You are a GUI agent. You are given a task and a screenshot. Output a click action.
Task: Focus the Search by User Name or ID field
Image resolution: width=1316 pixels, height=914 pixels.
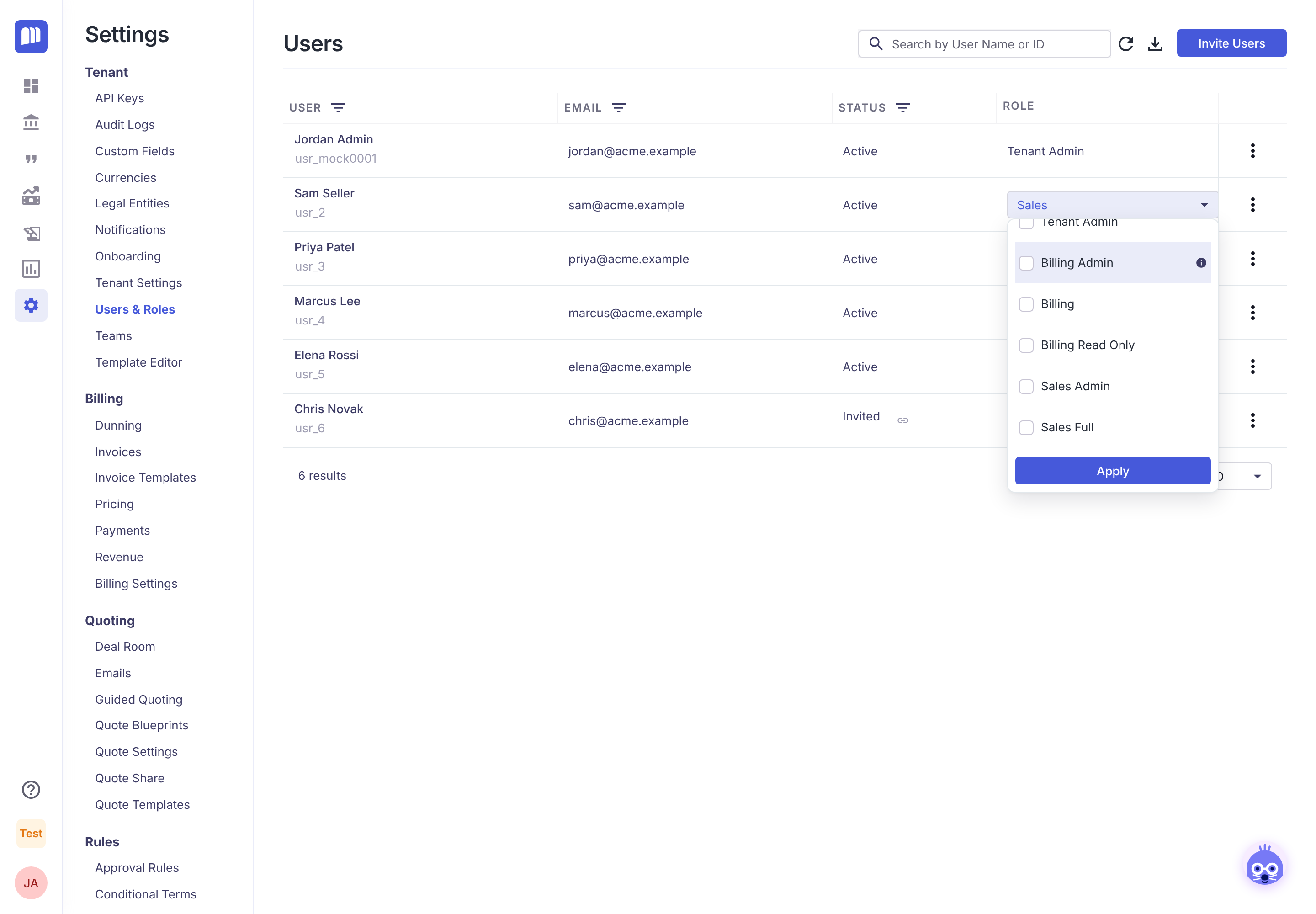[984, 43]
